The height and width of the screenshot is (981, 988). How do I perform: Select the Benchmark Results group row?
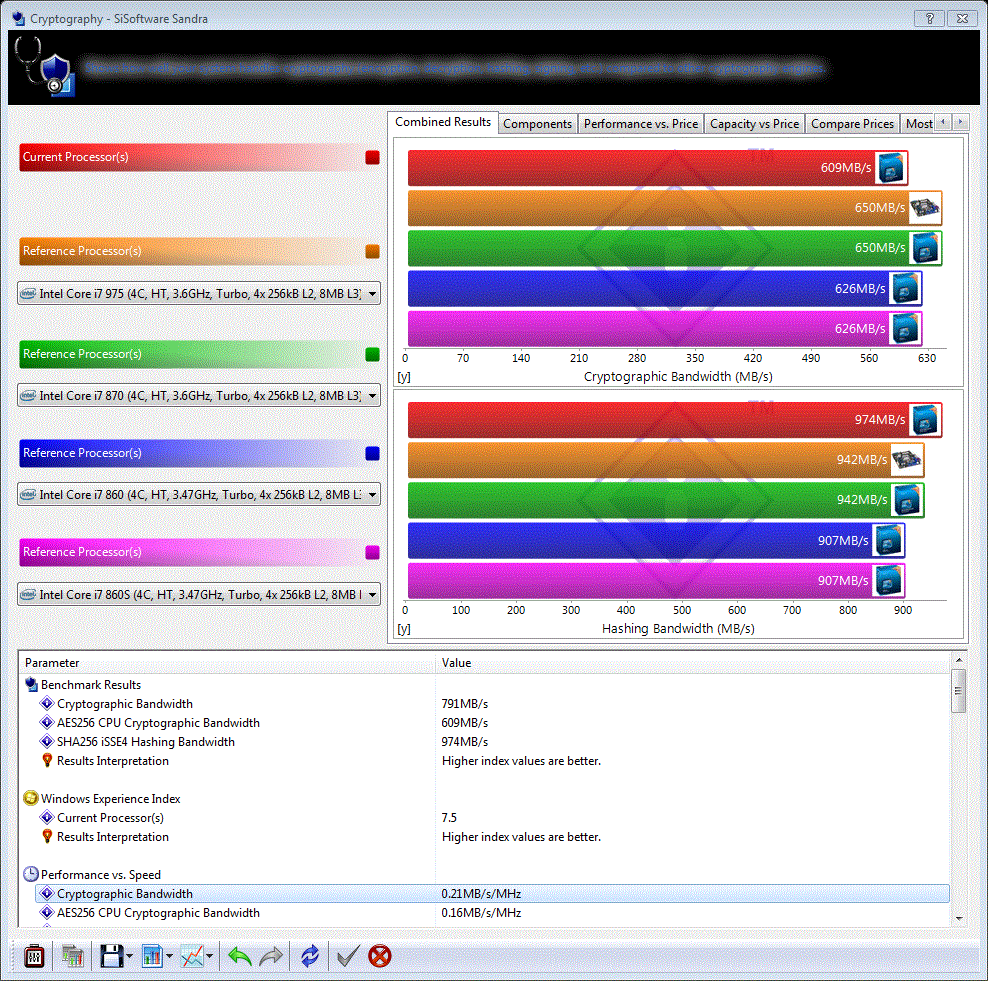click(484, 684)
